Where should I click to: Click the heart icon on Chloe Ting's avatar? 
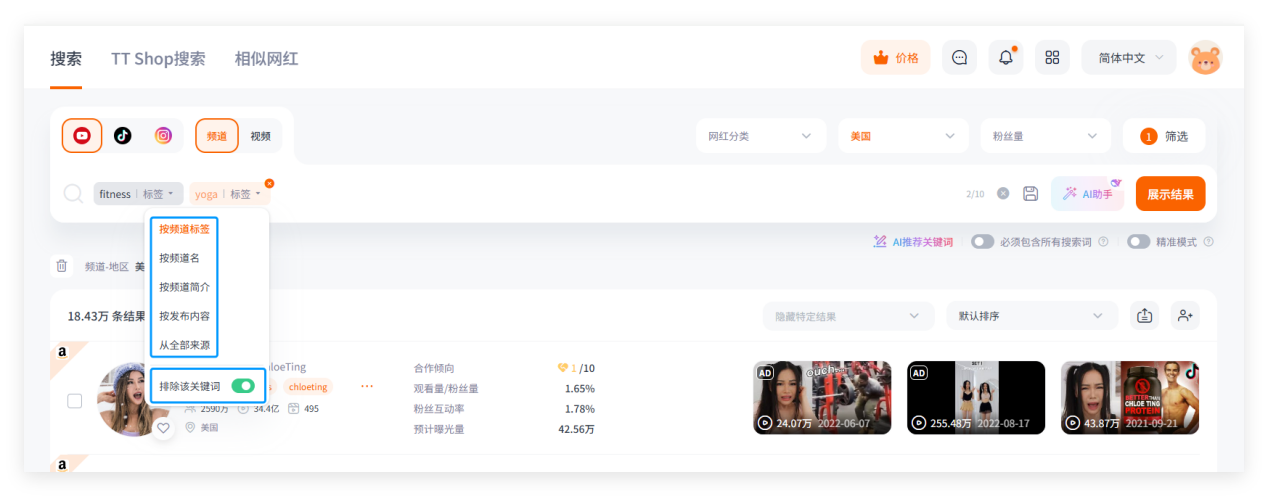[x=164, y=427]
